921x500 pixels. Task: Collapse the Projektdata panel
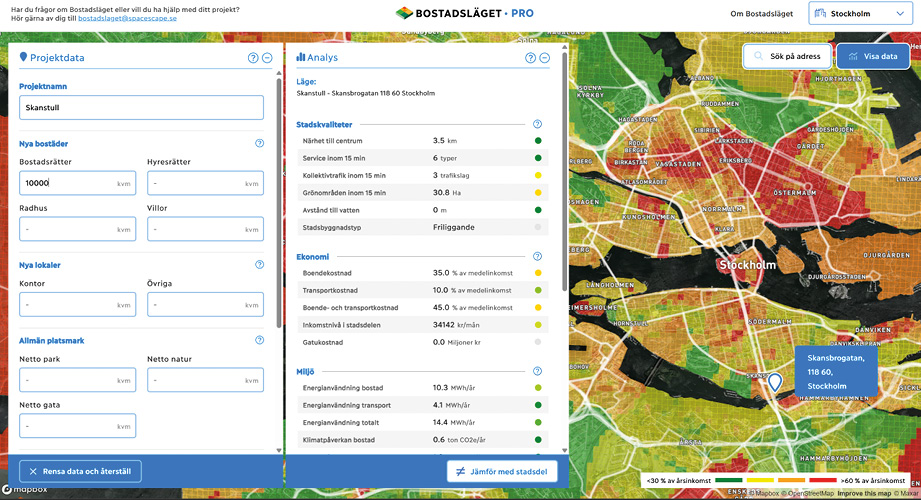pos(267,58)
